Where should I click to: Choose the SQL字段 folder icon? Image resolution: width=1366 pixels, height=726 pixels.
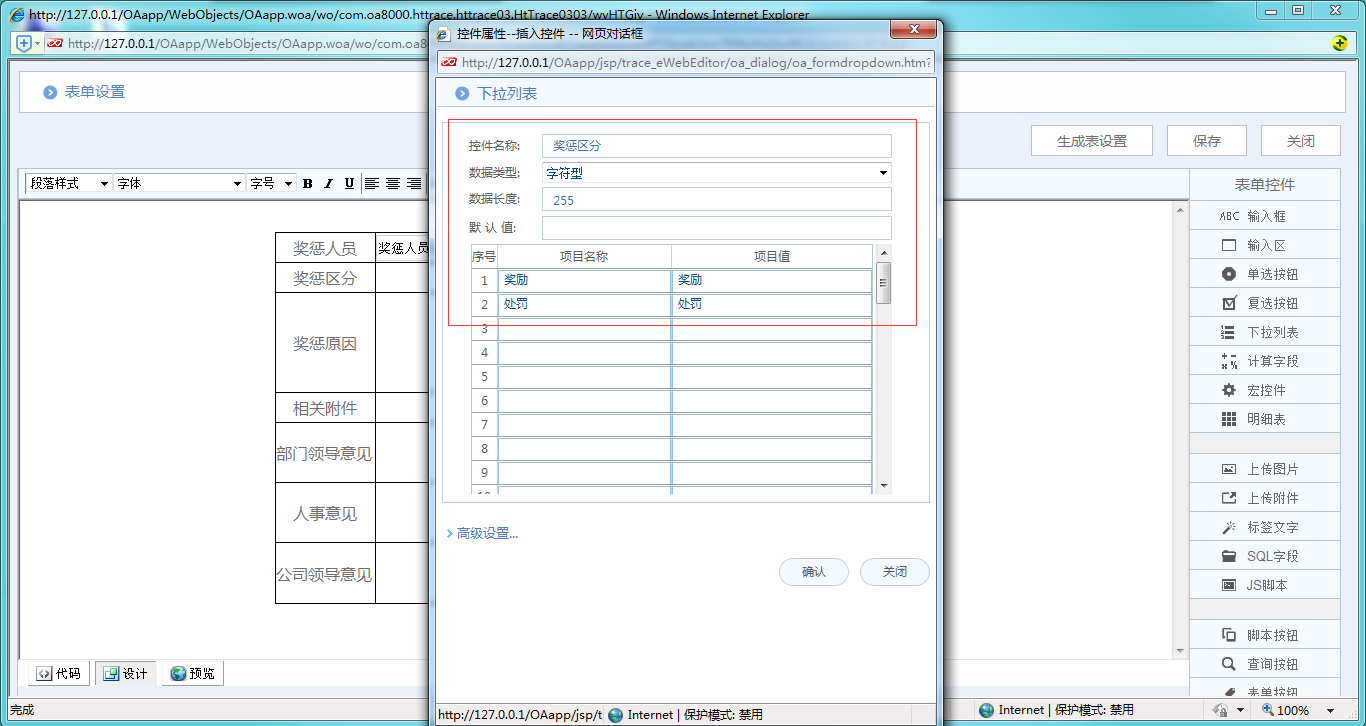[1229, 556]
